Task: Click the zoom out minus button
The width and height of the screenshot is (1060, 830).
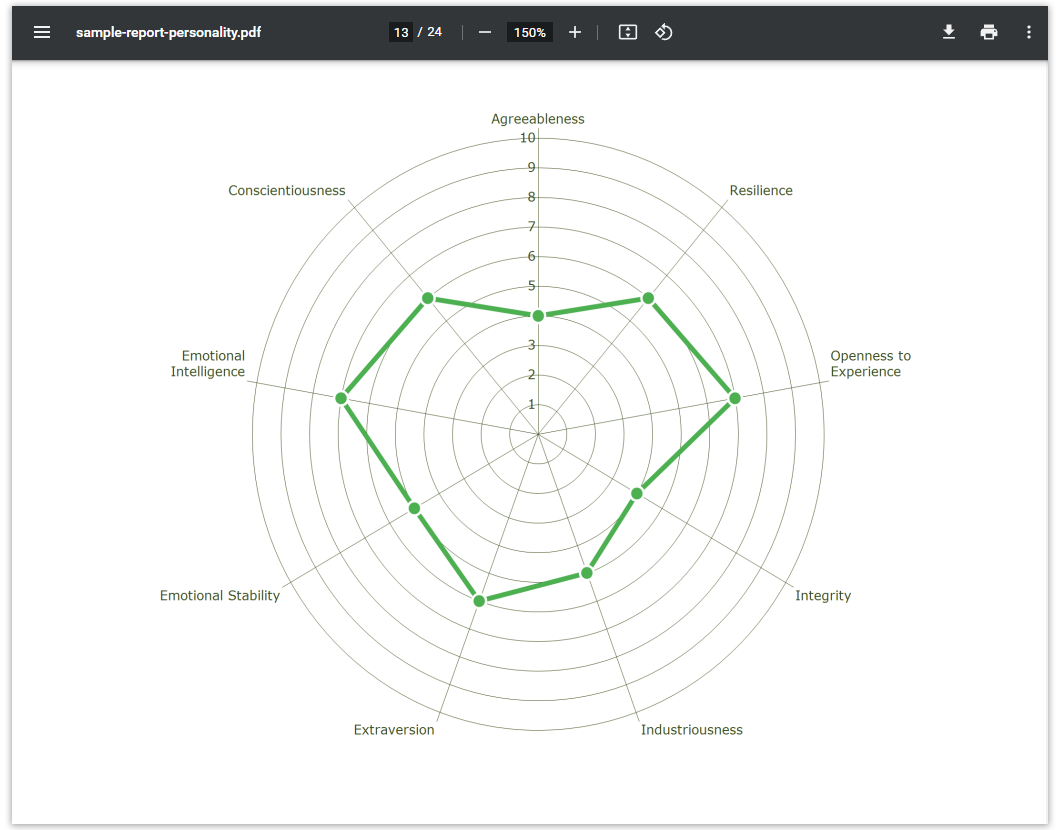Action: pos(485,32)
